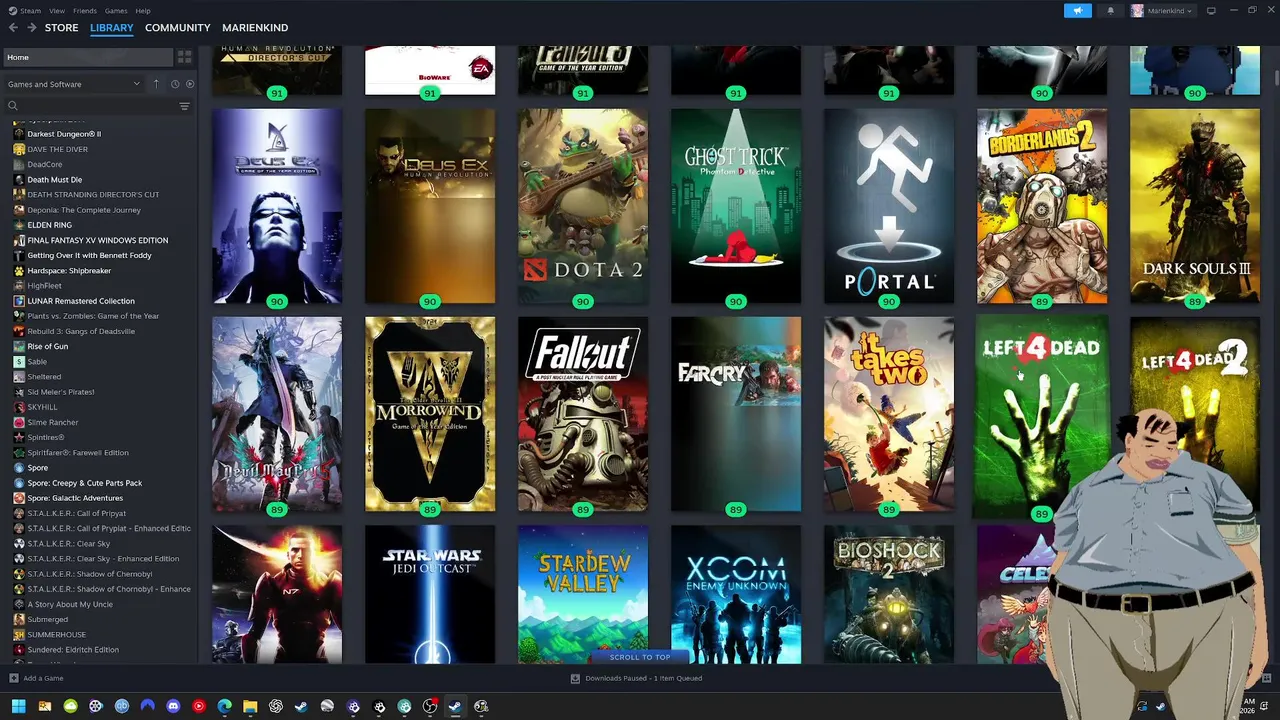The image size is (1280, 720).
Task: Switch to Big Picture mode icon
Action: point(1211,10)
